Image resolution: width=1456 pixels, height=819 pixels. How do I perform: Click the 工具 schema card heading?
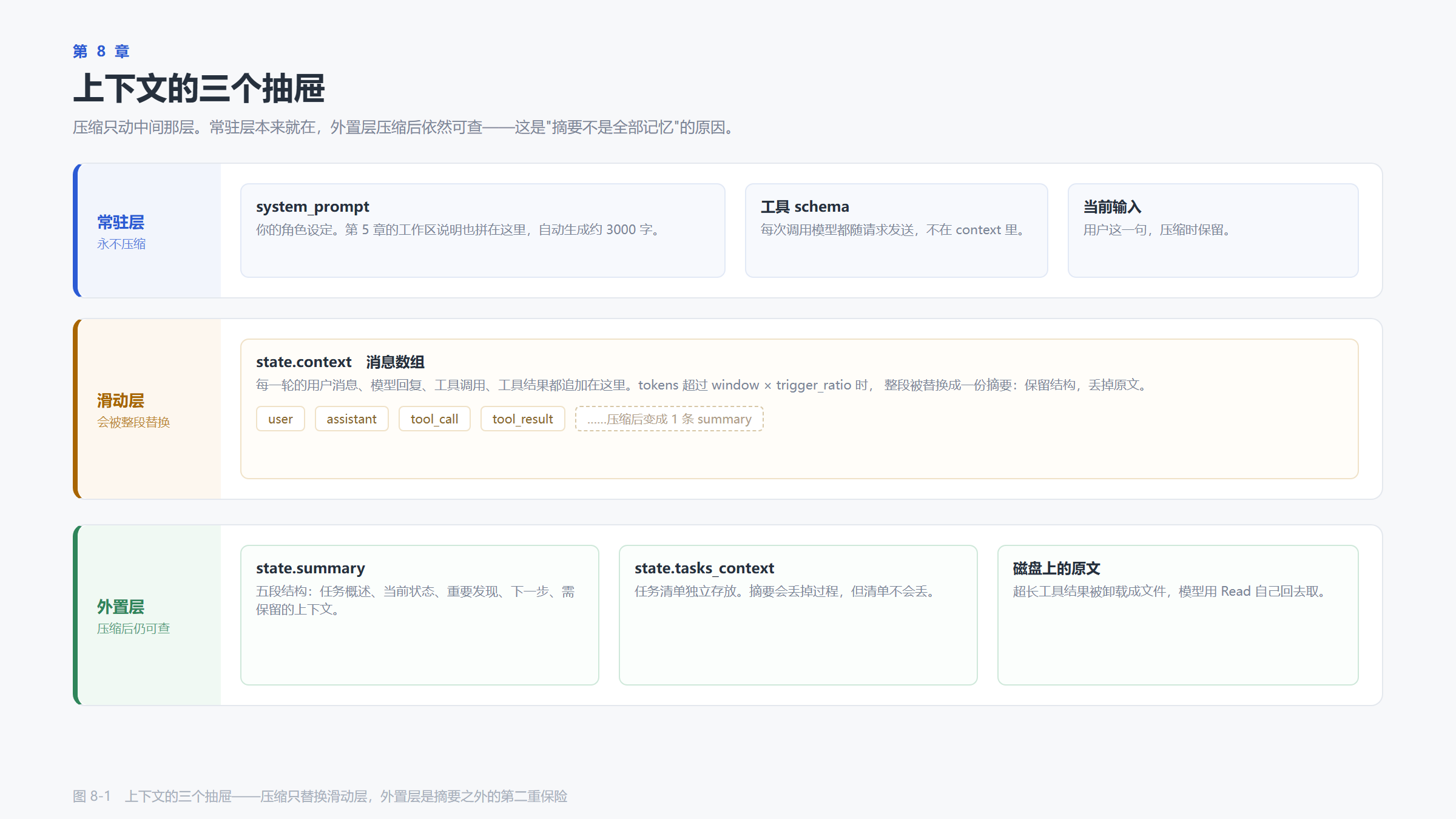805,207
